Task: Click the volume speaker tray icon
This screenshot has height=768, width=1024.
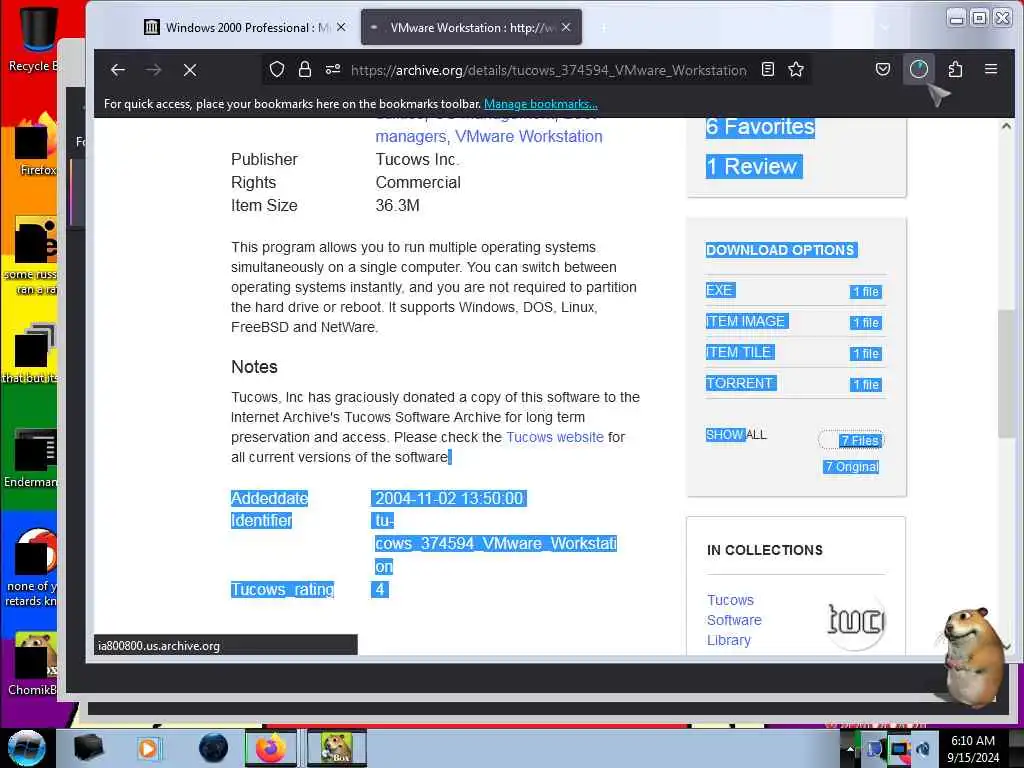Action: (923, 749)
